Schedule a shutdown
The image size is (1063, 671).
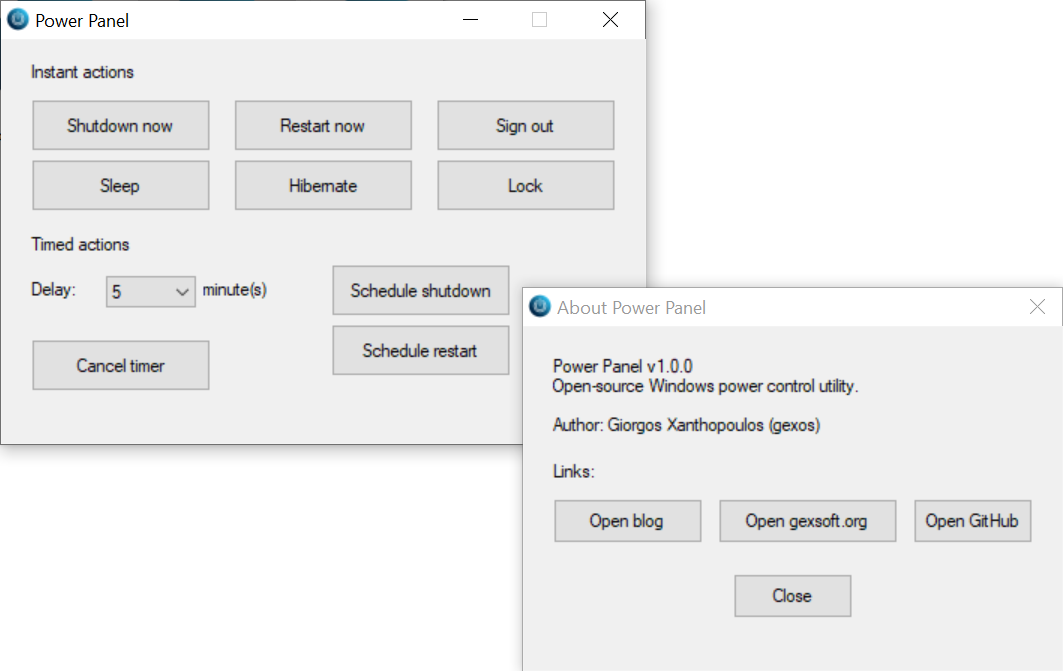[x=420, y=290]
